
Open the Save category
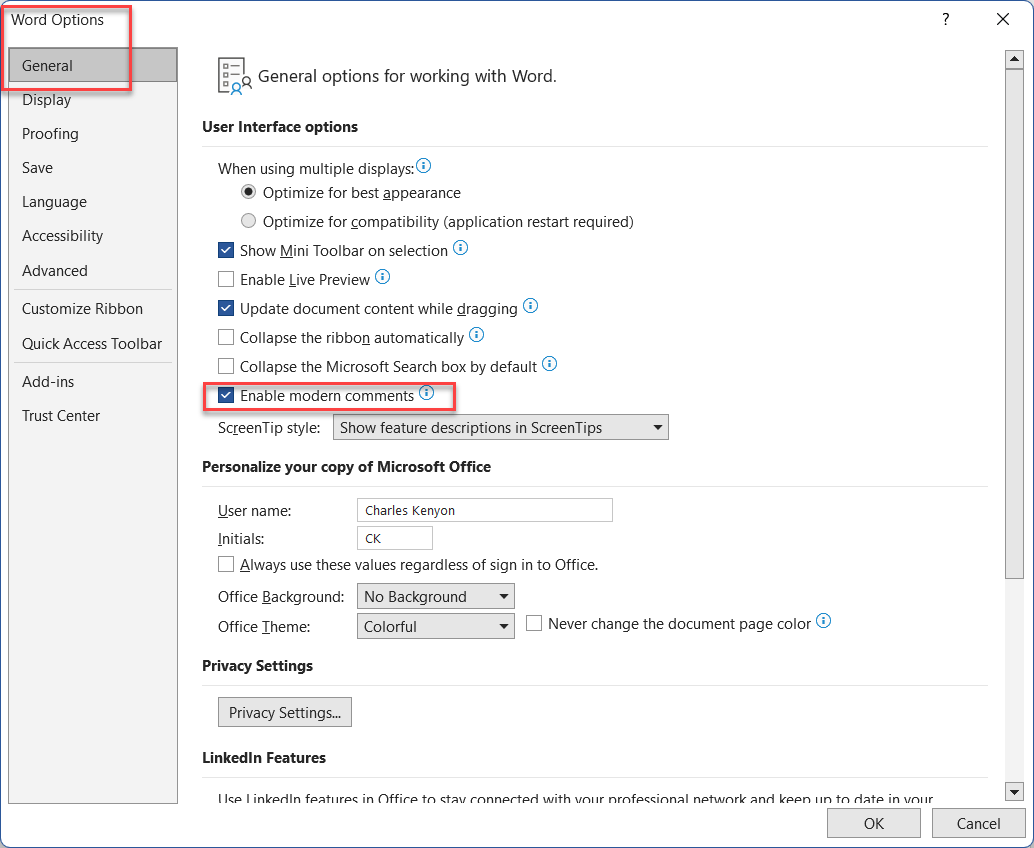coord(93,167)
